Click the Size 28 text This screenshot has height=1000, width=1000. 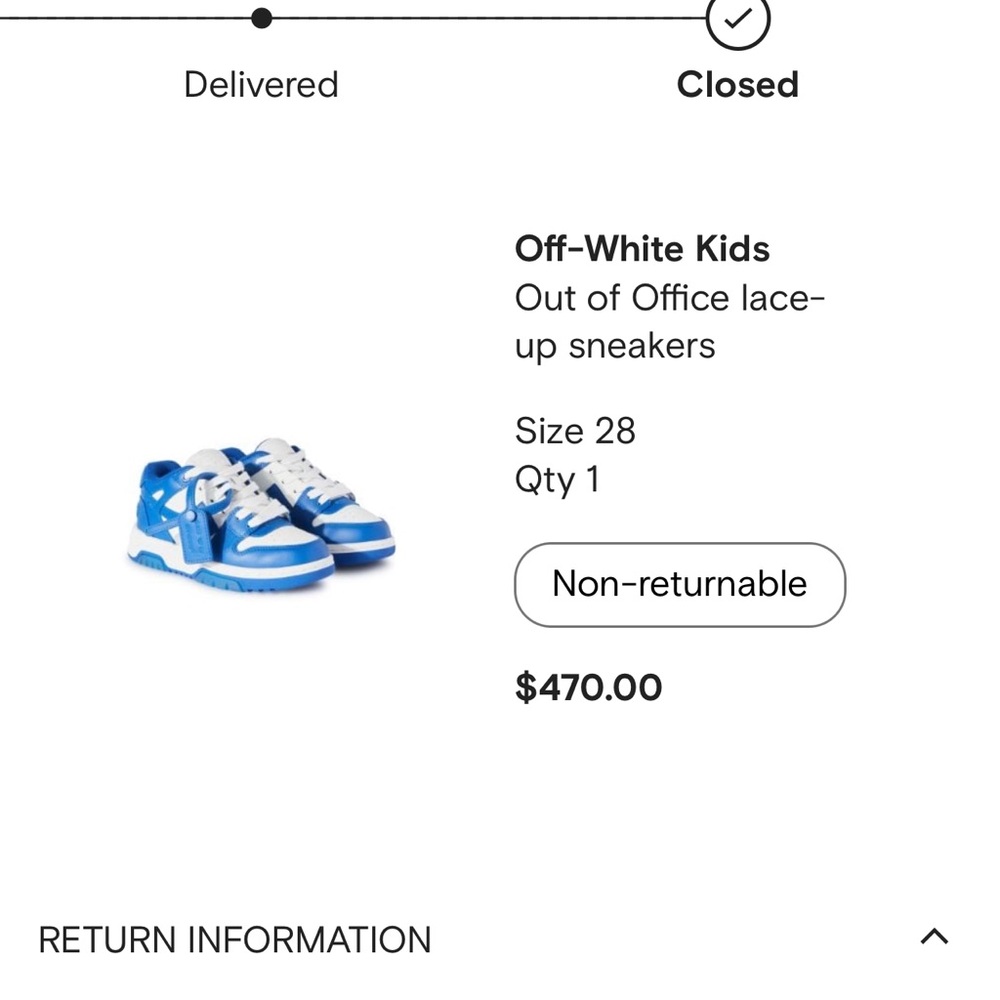576,431
